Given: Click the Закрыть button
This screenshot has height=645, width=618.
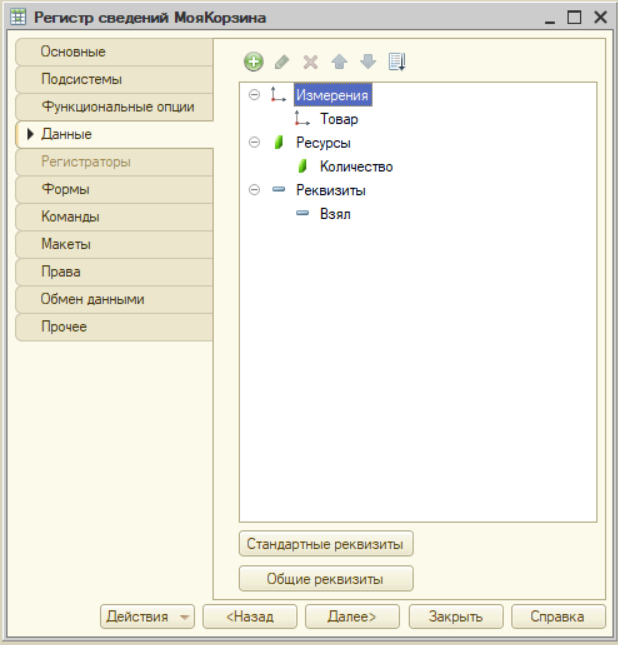Looking at the screenshot, I should click(456, 616).
